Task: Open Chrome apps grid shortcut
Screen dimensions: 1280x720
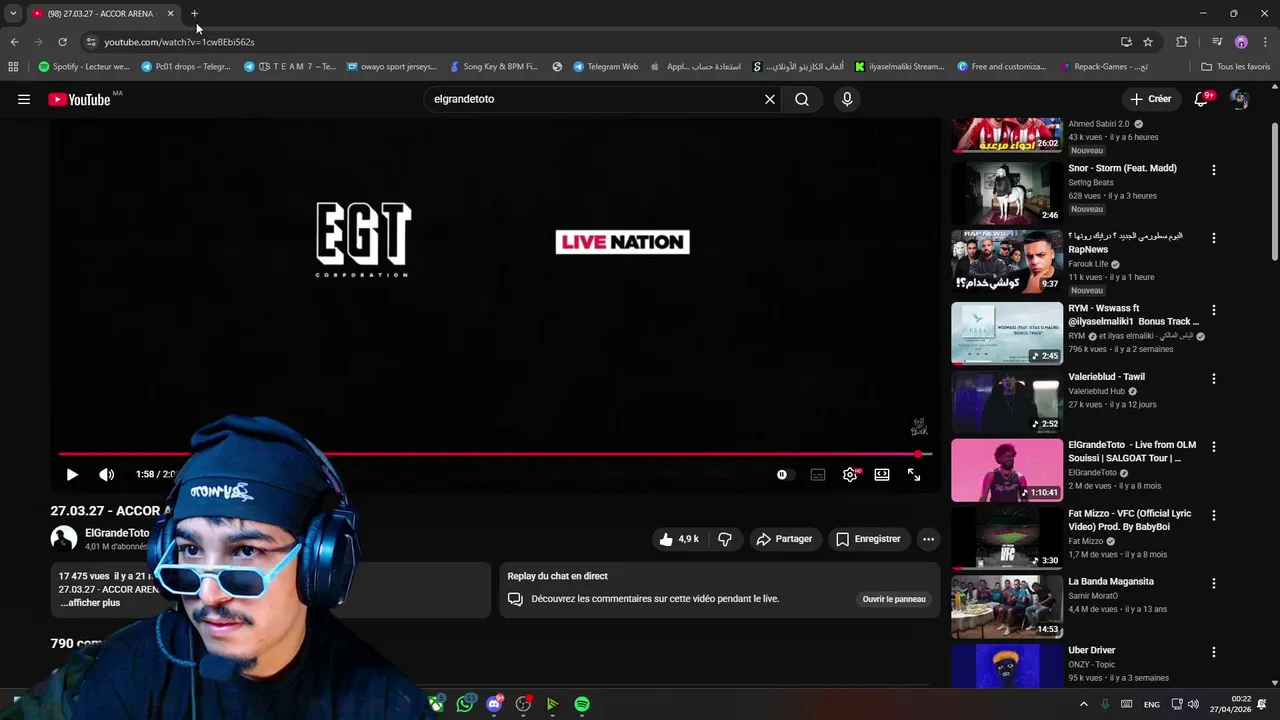Action: click(13, 67)
